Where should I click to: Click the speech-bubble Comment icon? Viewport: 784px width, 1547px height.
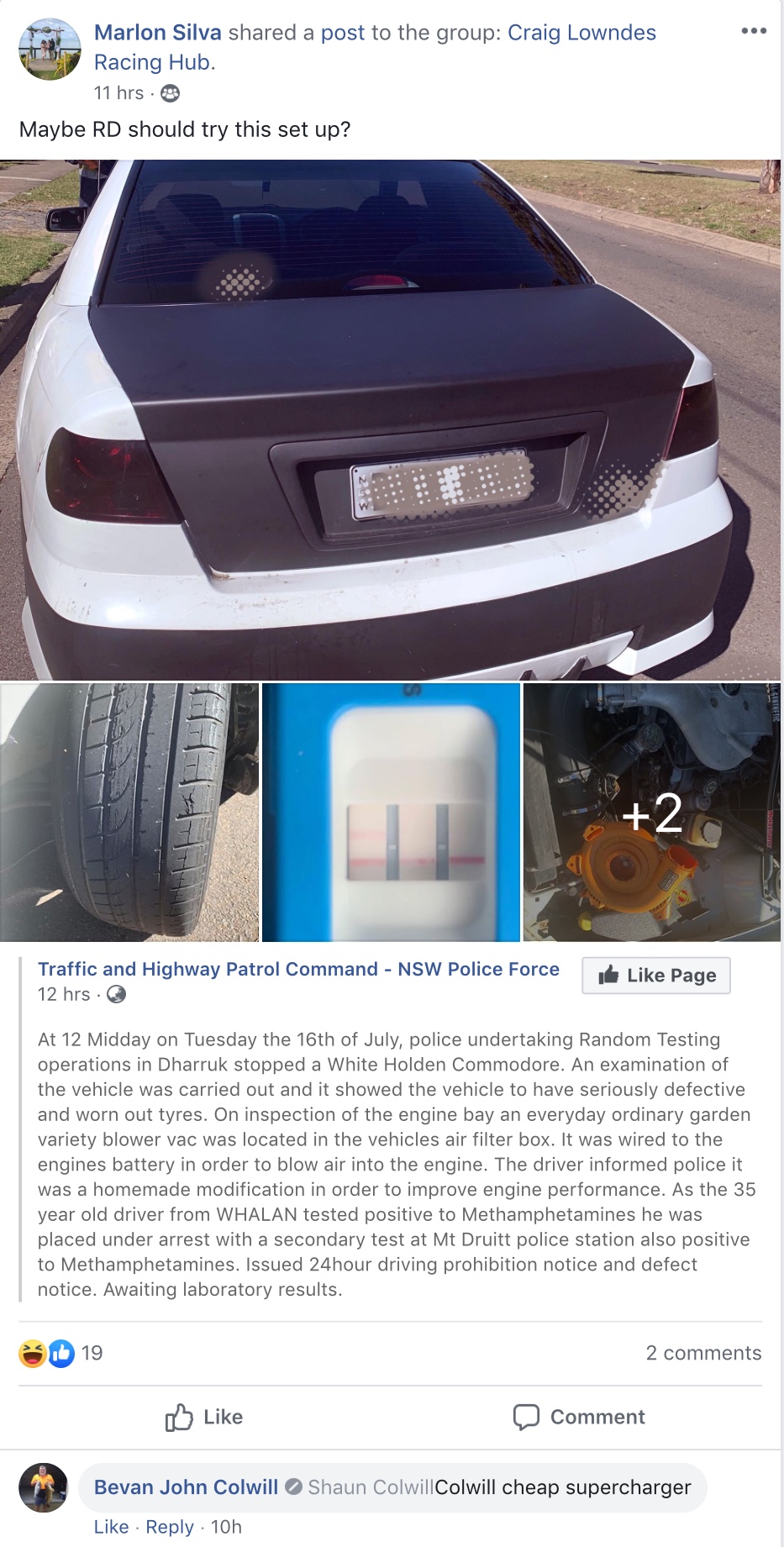pyautogui.click(x=526, y=1417)
